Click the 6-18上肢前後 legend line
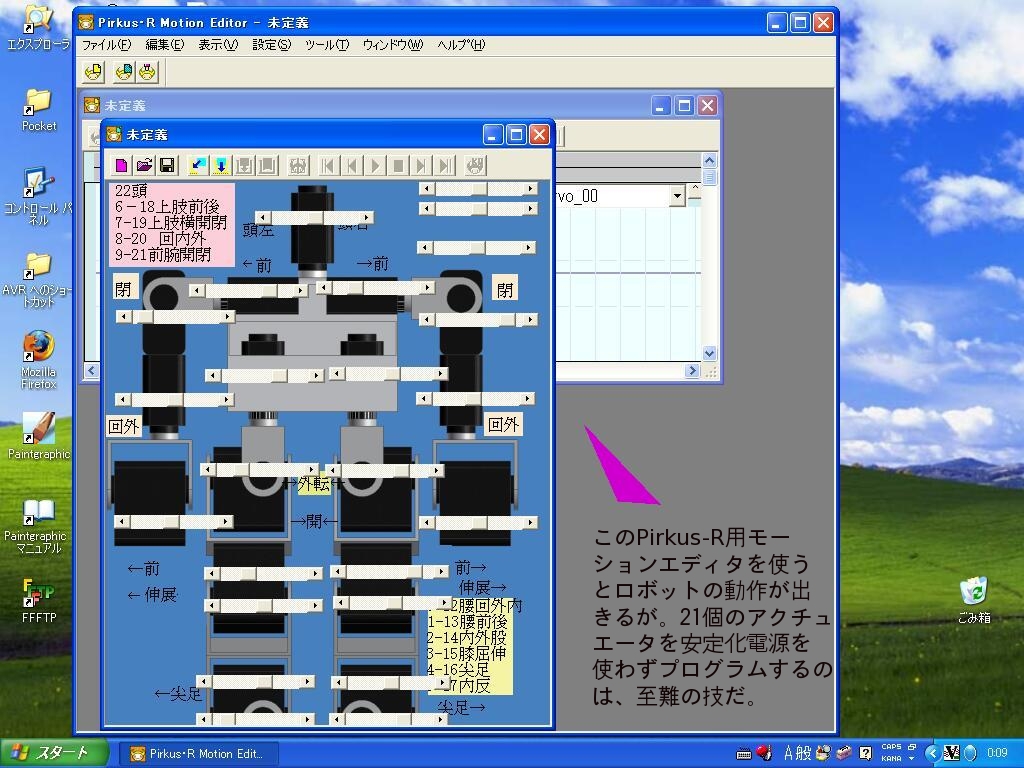The height and width of the screenshot is (768, 1024). 167,206
